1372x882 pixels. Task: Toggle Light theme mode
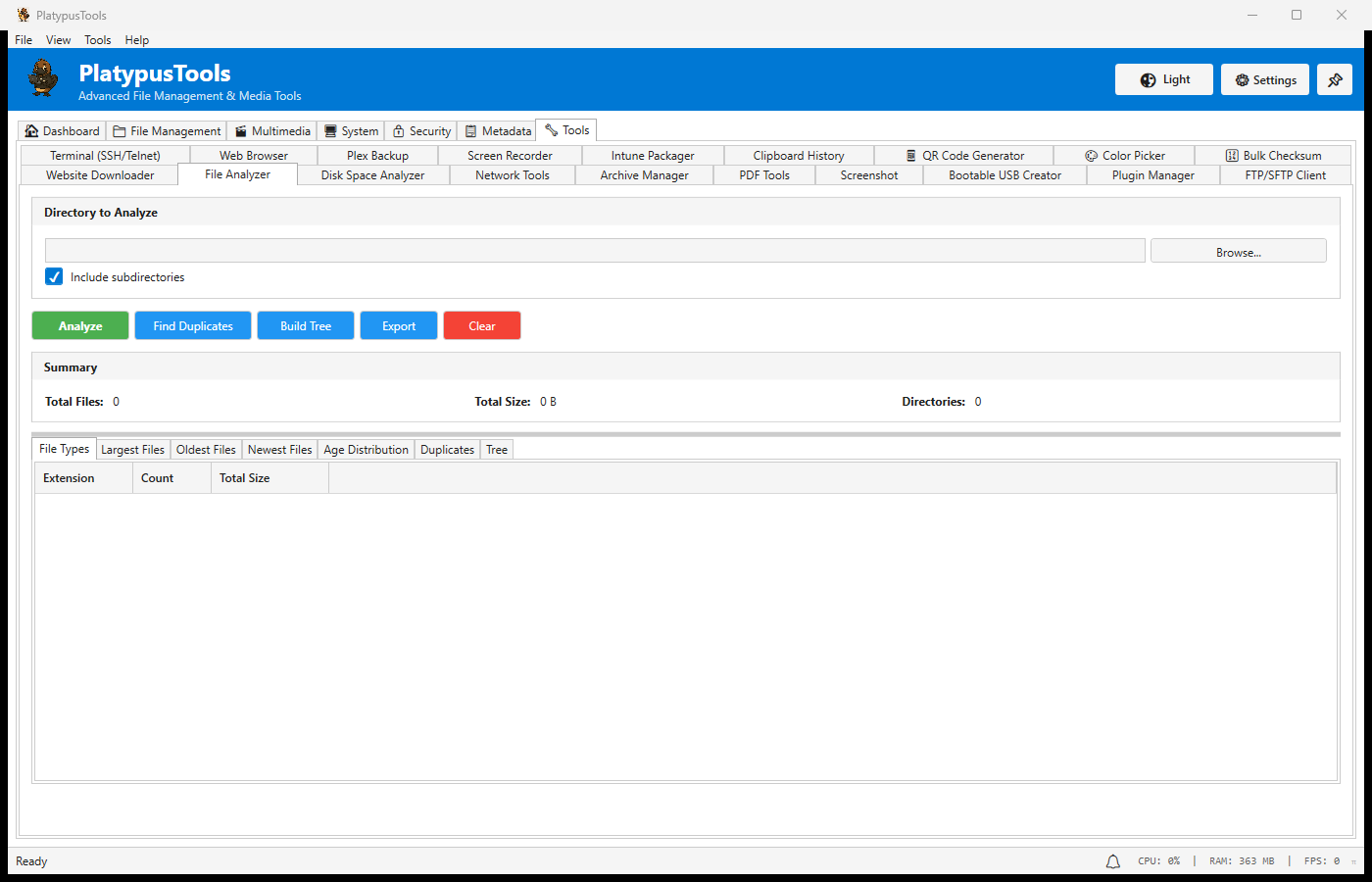click(1163, 79)
